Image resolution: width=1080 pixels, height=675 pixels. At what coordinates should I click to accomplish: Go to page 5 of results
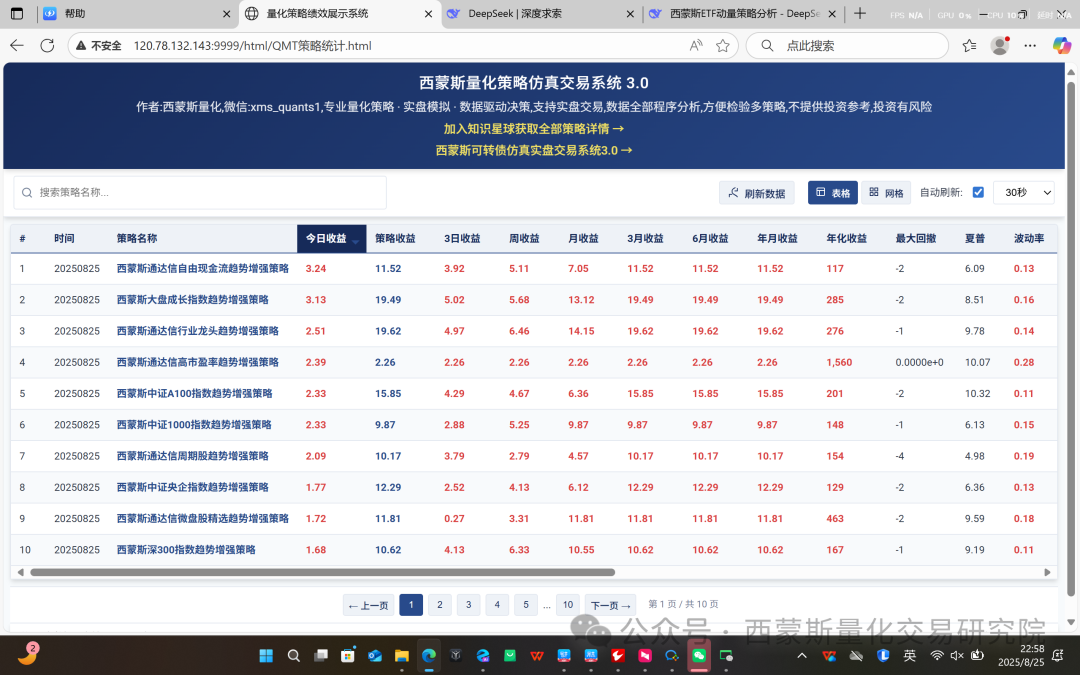pos(526,605)
